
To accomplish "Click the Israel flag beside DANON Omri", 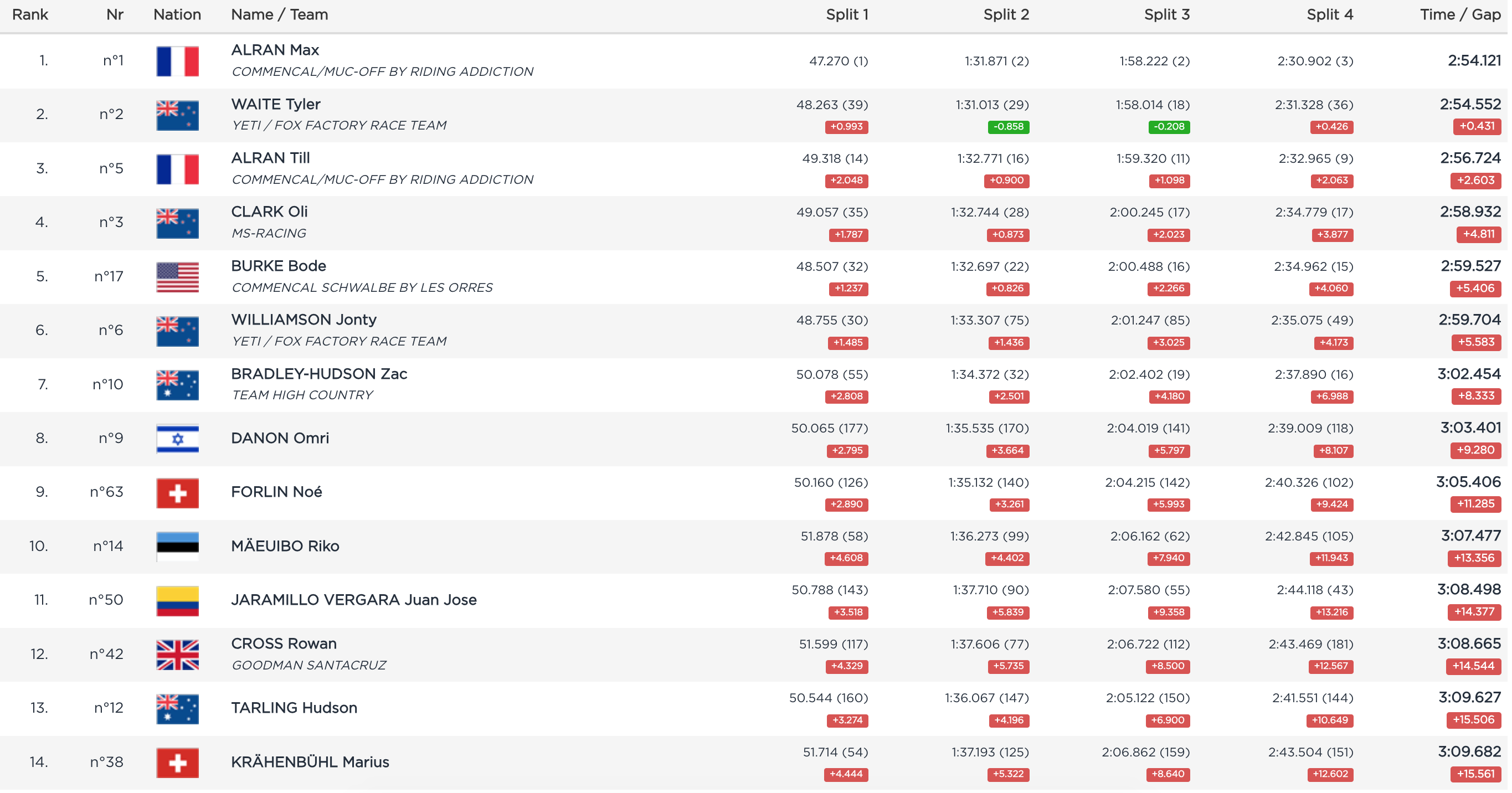I will tap(177, 439).
